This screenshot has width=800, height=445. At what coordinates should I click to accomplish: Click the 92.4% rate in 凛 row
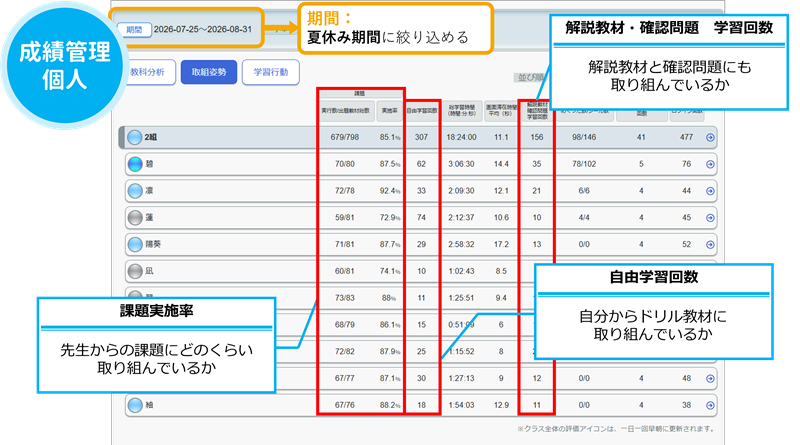tap(390, 191)
